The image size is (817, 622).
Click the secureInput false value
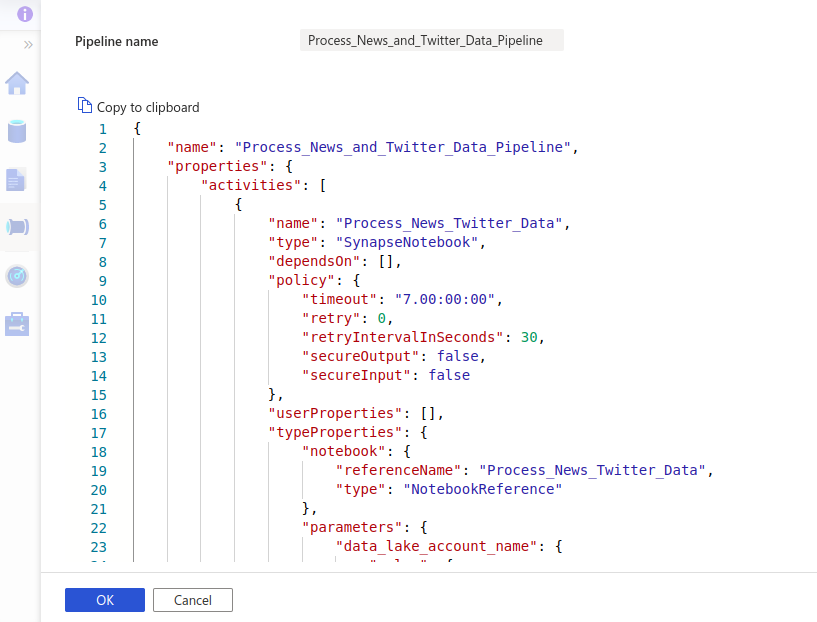point(449,376)
